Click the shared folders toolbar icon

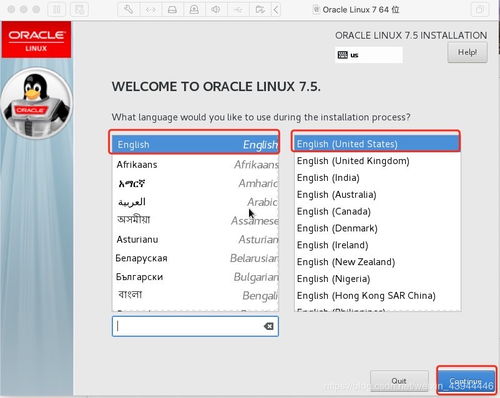click(x=260, y=9)
